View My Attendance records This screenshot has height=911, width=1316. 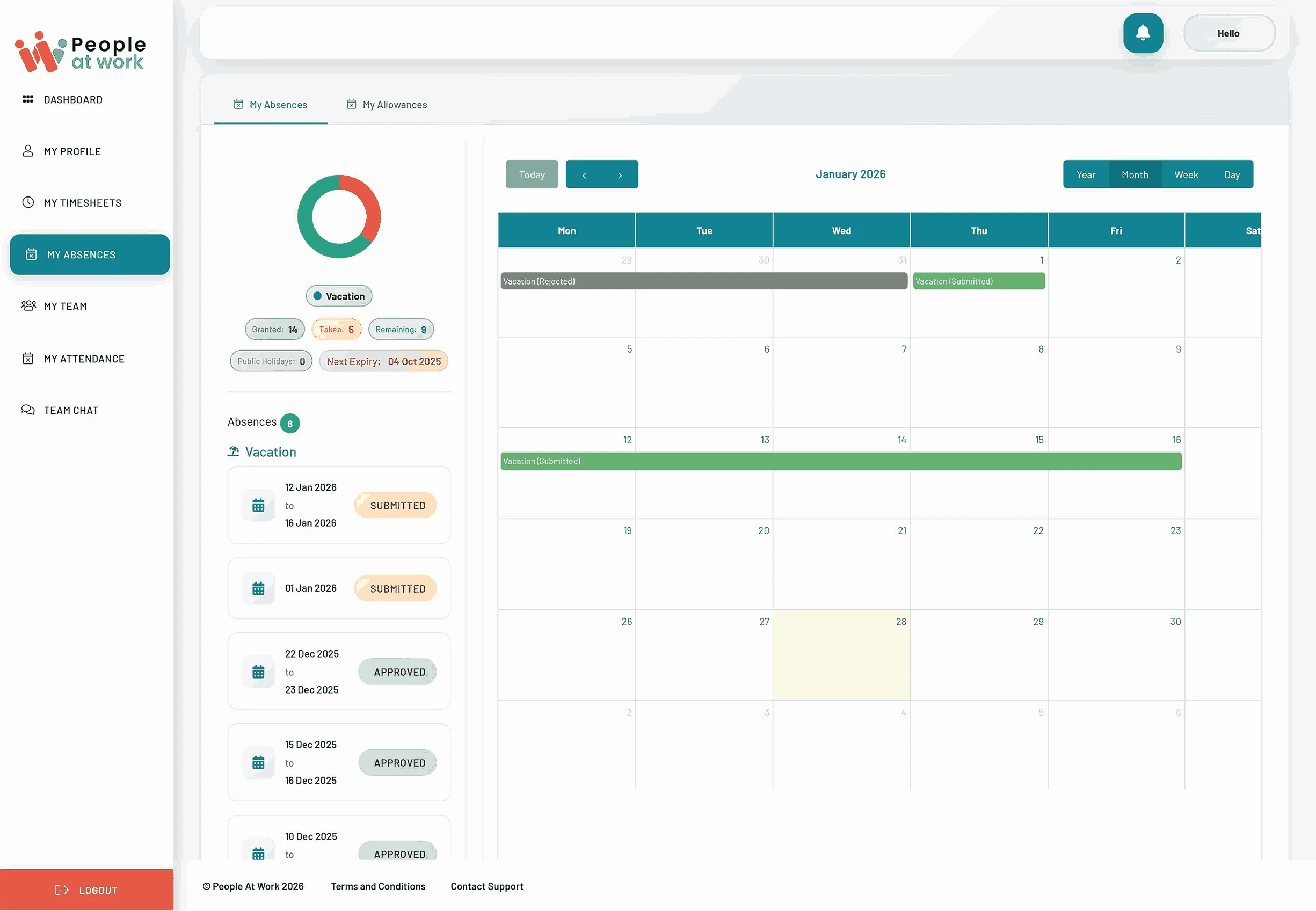[x=84, y=359]
